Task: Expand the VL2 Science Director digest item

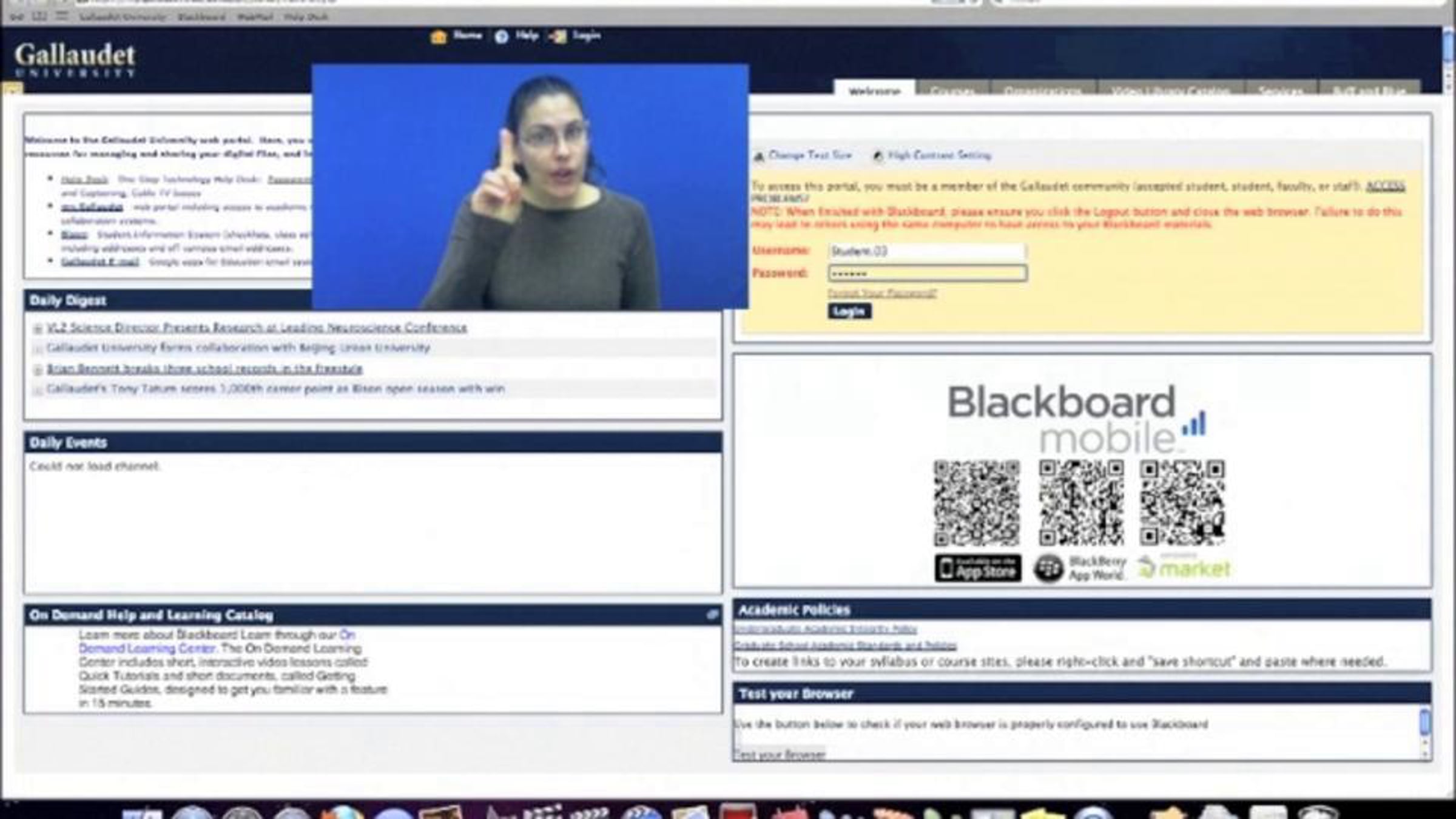Action: tap(38, 328)
